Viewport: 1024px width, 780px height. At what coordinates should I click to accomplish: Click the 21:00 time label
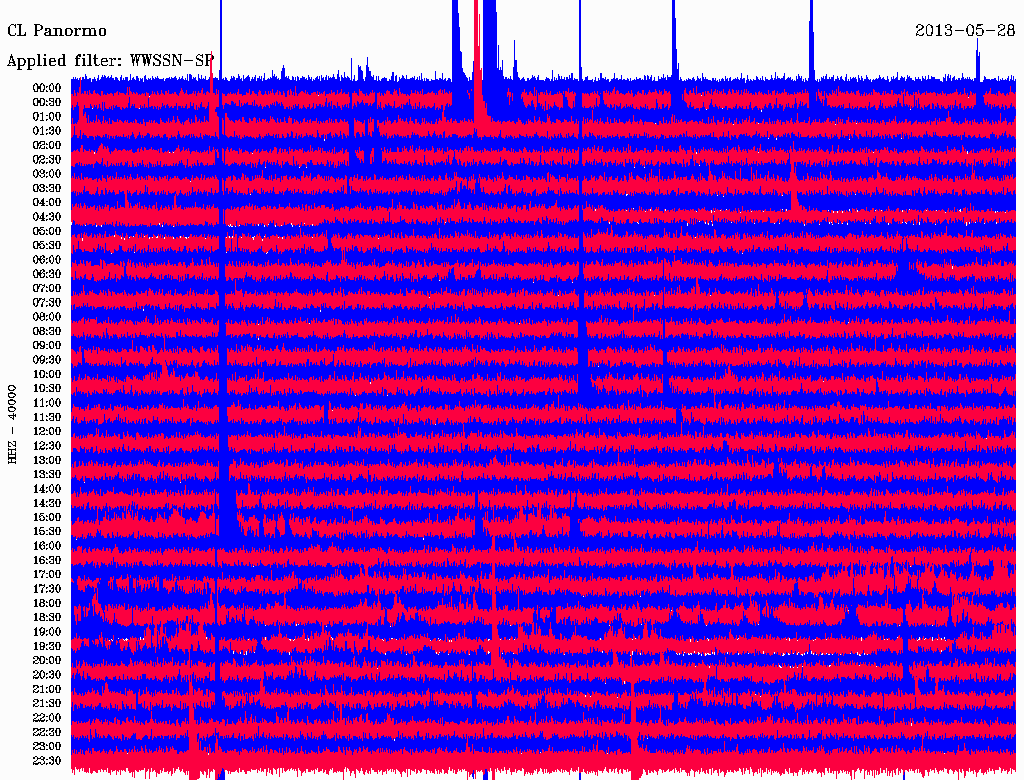point(47,689)
